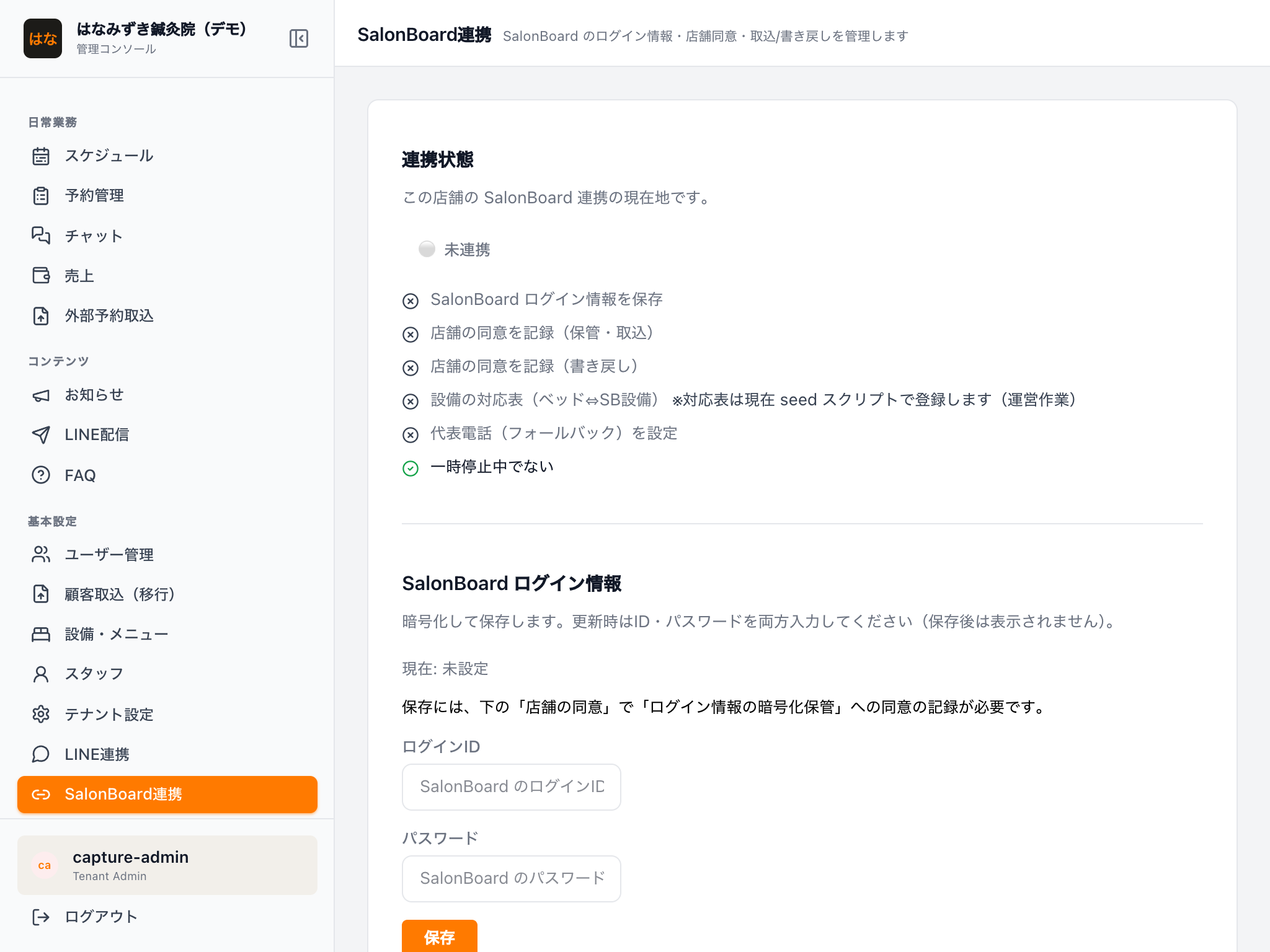Open 予約管理 in the sidebar
This screenshot has width=1270, height=952.
[167, 196]
